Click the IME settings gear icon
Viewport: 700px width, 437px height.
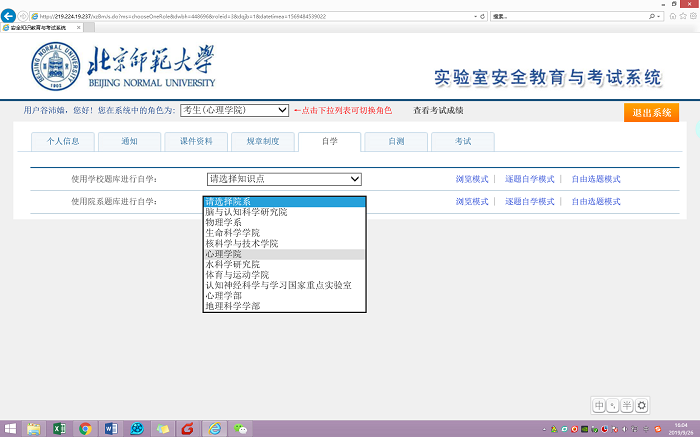[x=642, y=405]
